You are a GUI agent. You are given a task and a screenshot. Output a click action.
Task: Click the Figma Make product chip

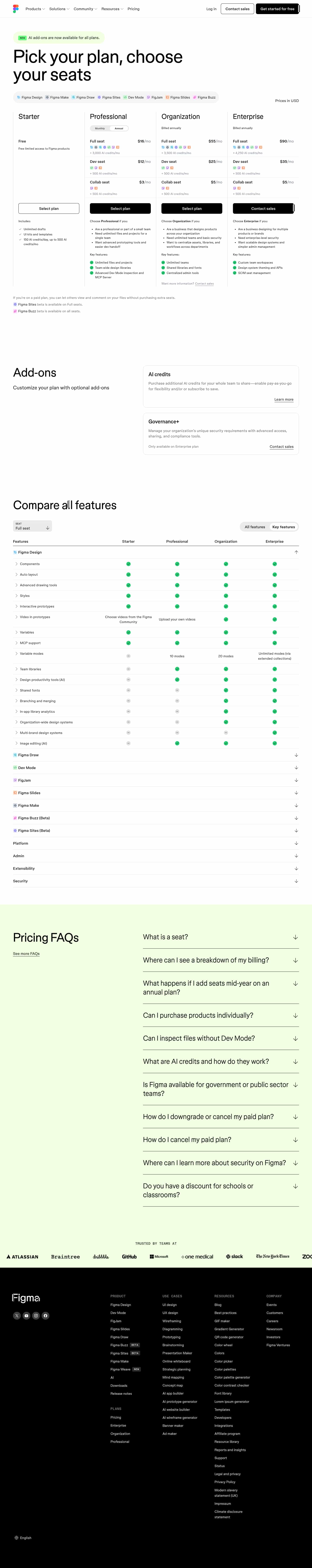pos(57,97)
